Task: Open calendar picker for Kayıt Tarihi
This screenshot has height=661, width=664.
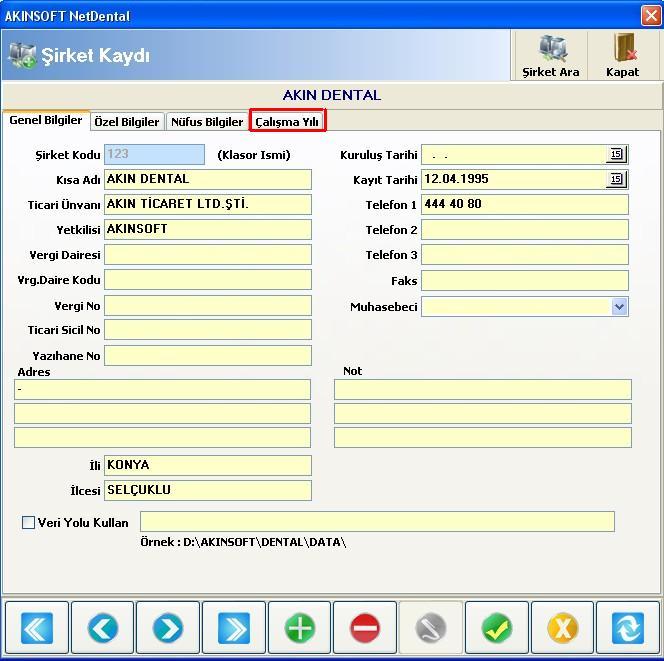Action: [617, 179]
